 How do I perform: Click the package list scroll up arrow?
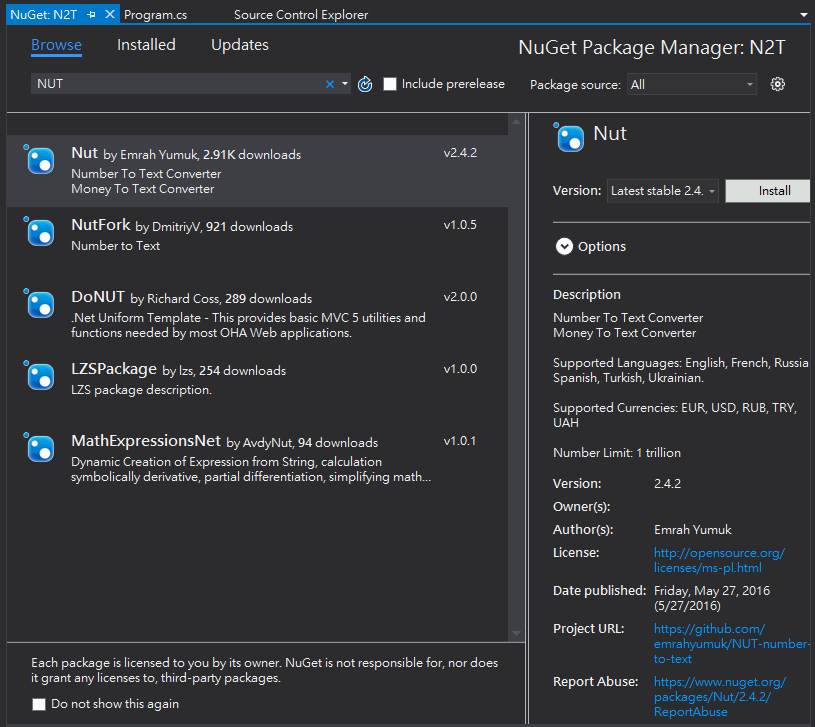(x=516, y=122)
